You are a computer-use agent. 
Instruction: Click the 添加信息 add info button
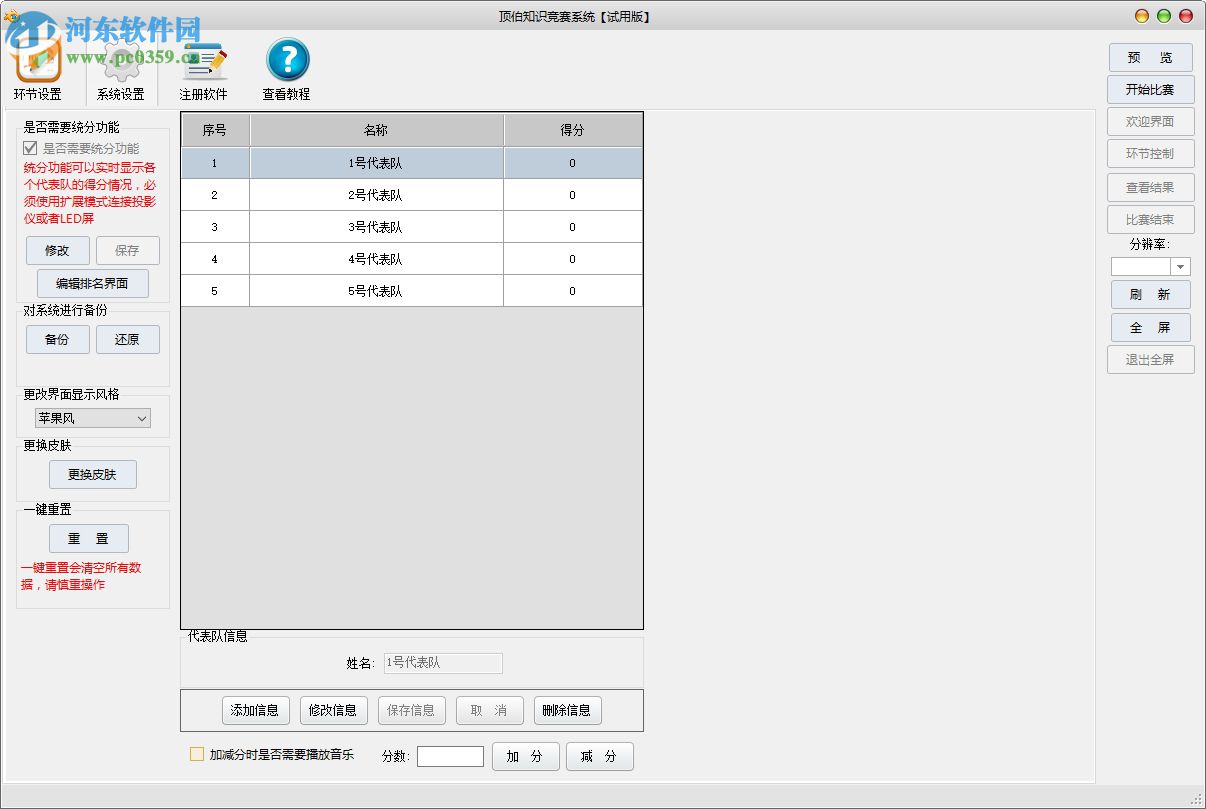coord(255,710)
